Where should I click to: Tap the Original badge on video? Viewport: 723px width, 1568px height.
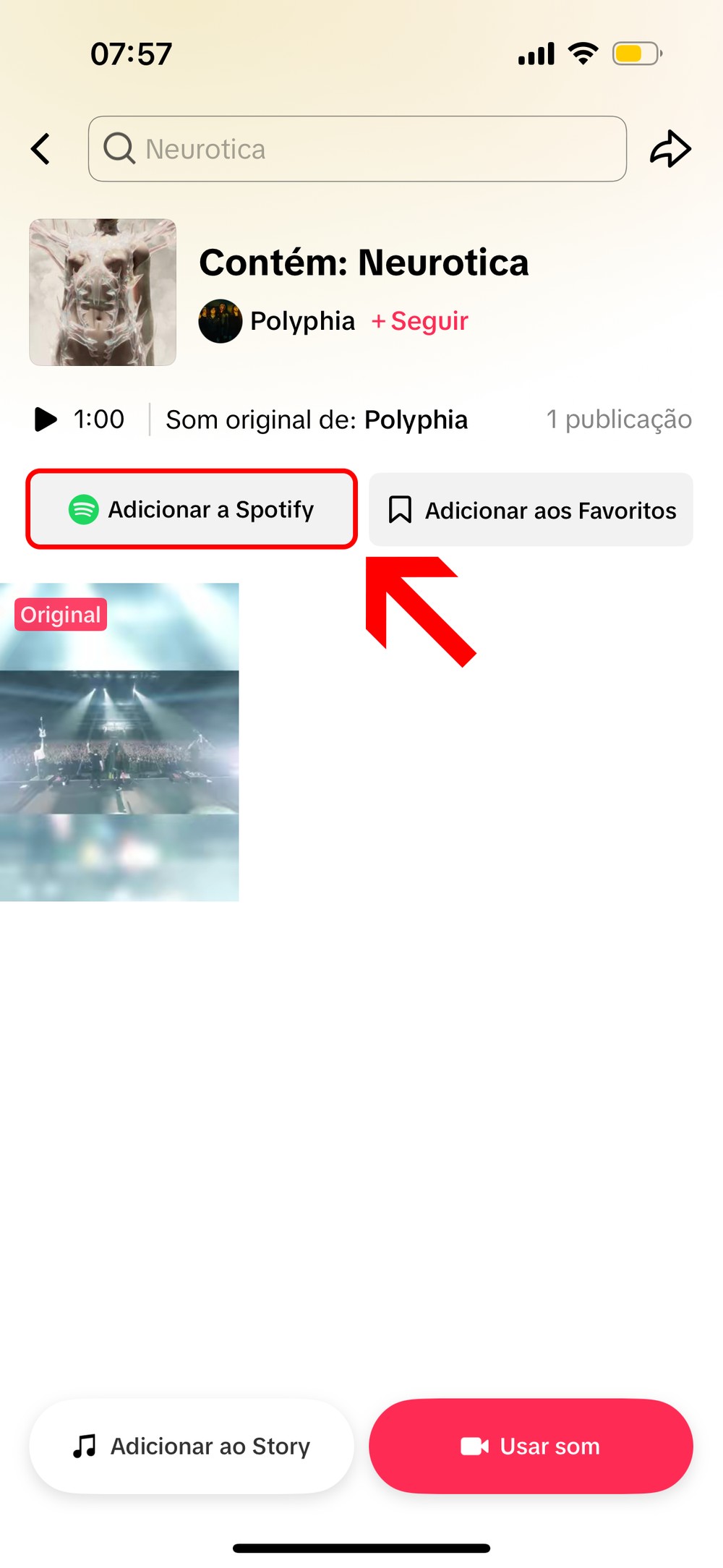[61, 615]
